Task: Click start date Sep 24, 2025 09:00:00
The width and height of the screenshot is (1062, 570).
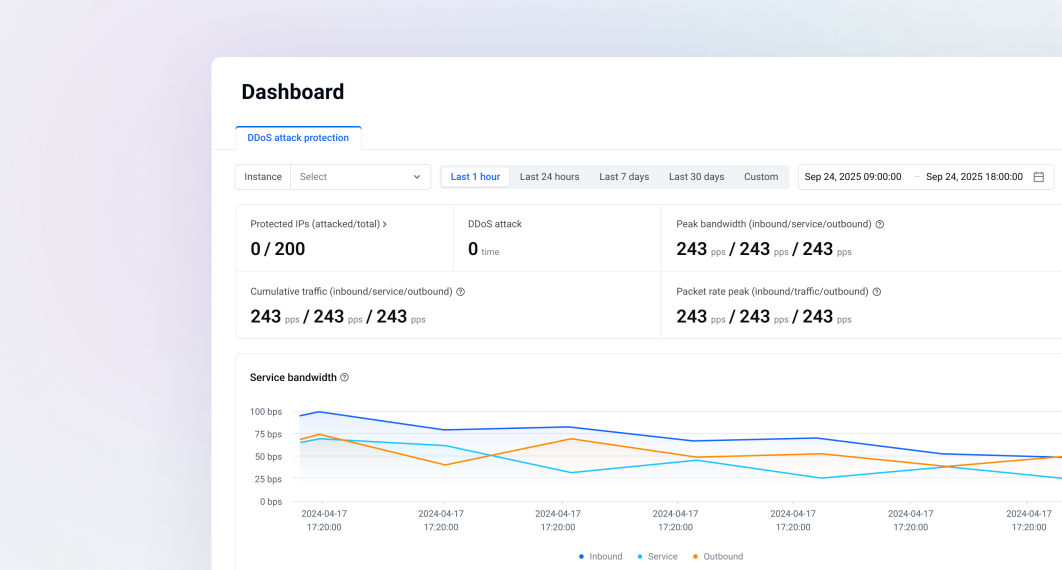Action: pos(853,177)
